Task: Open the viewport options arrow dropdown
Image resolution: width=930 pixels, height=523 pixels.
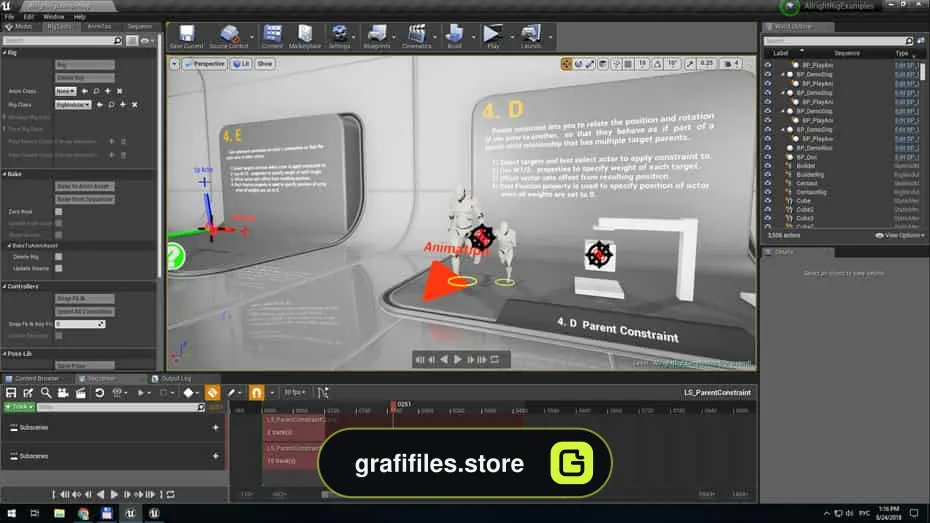Action: (x=174, y=64)
